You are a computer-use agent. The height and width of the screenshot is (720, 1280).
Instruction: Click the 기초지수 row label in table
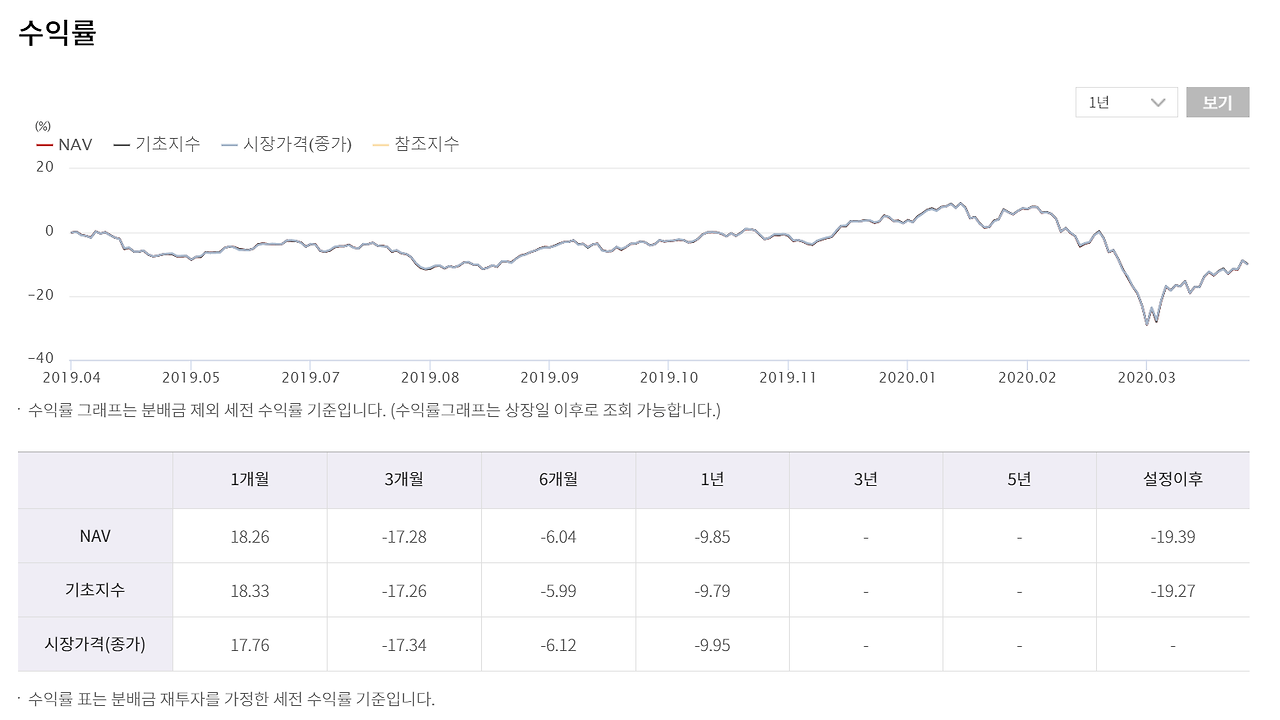point(95,590)
